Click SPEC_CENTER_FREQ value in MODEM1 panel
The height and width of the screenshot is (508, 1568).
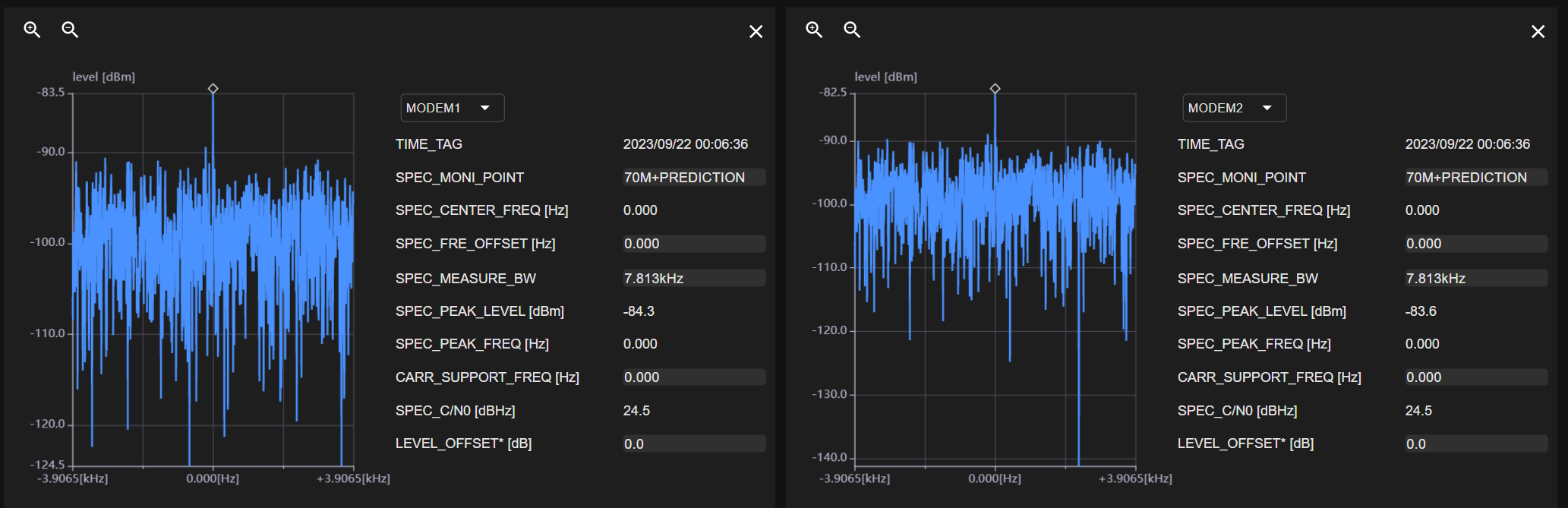(640, 210)
